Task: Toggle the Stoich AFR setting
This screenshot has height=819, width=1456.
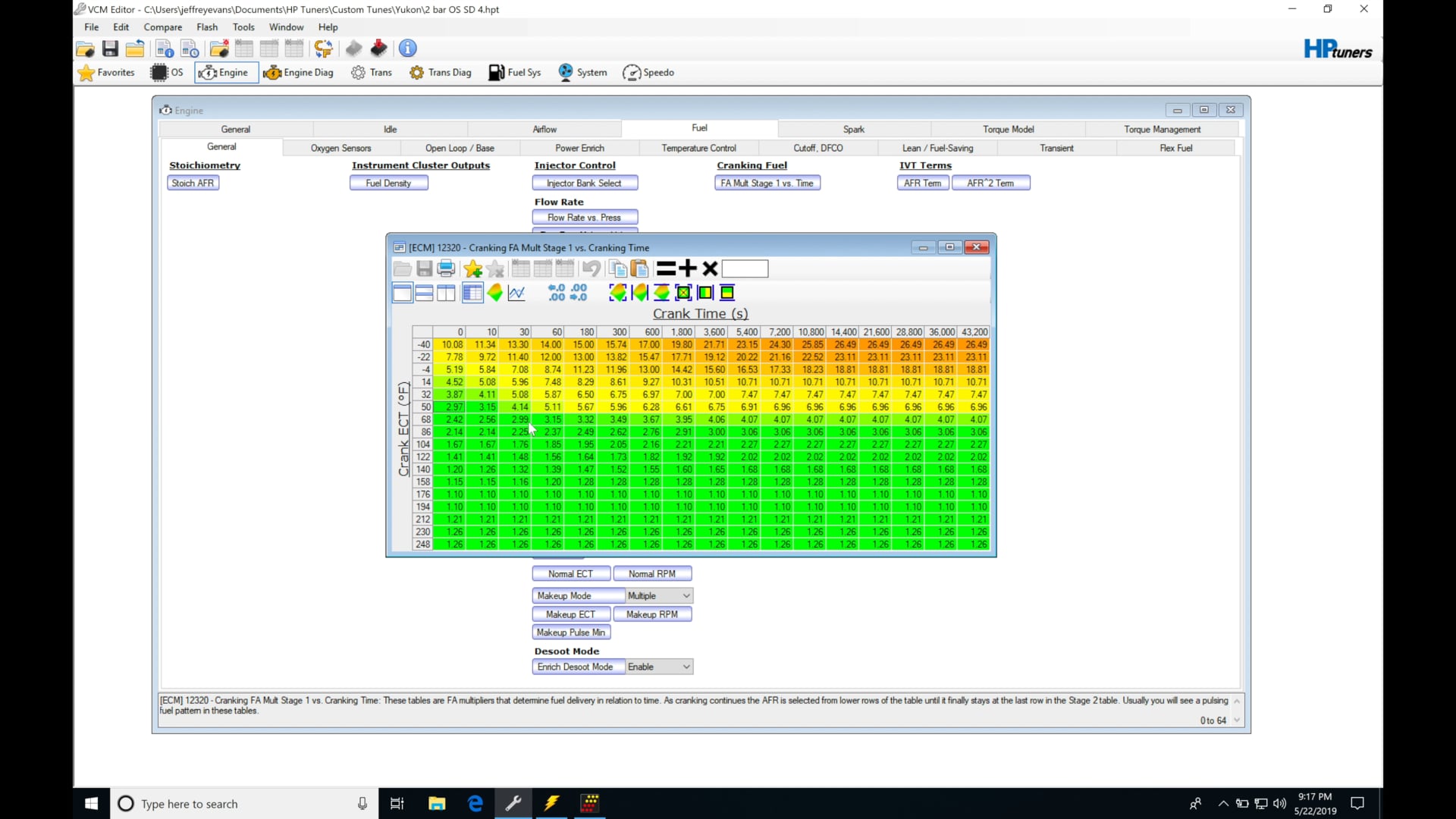Action: (x=193, y=183)
